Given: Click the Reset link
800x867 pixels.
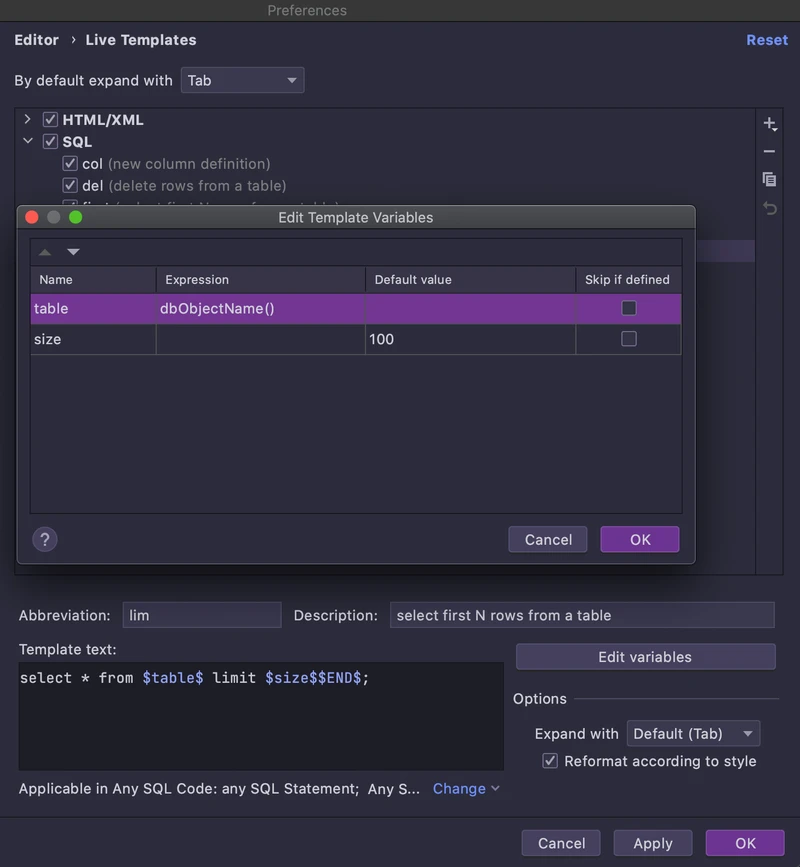Looking at the screenshot, I should pos(767,40).
